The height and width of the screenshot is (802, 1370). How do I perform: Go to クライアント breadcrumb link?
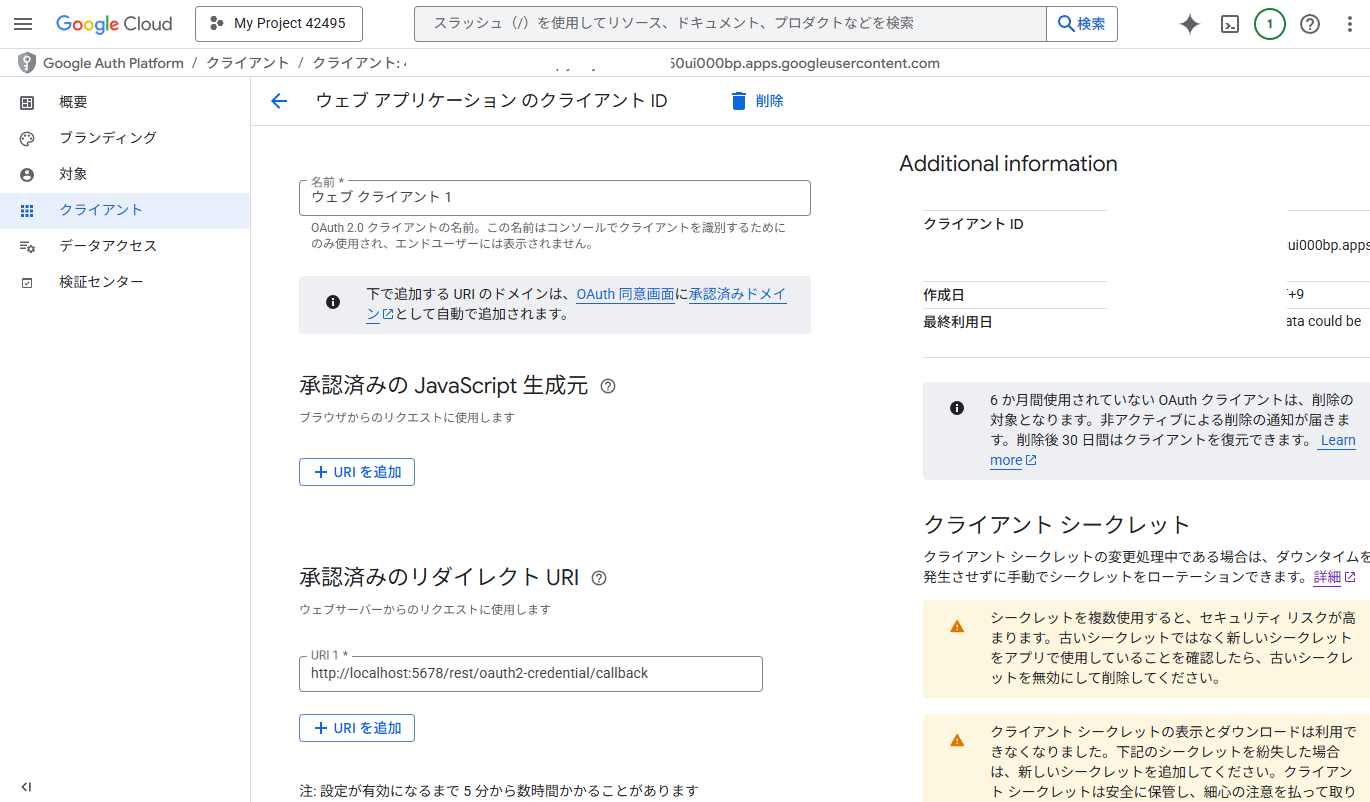pos(248,63)
